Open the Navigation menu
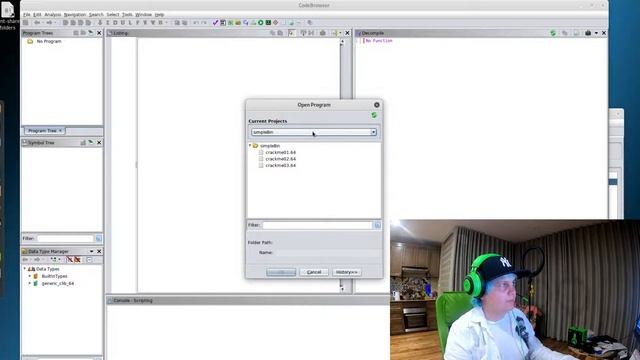640x360 pixels. (75, 15)
